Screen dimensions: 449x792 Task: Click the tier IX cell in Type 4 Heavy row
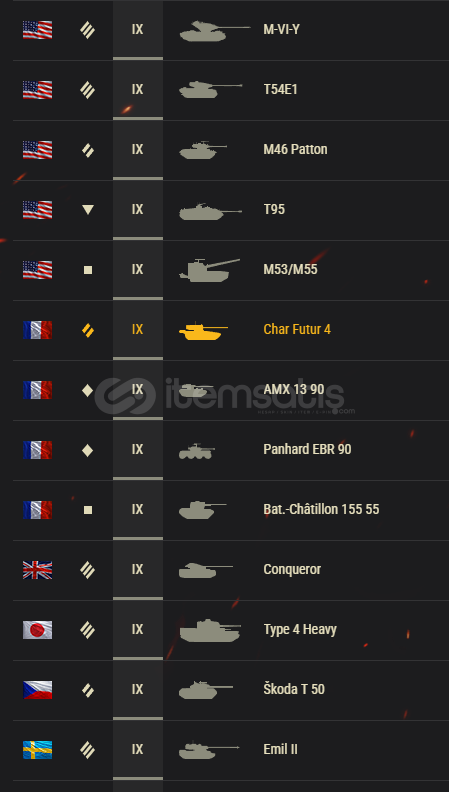coord(137,630)
